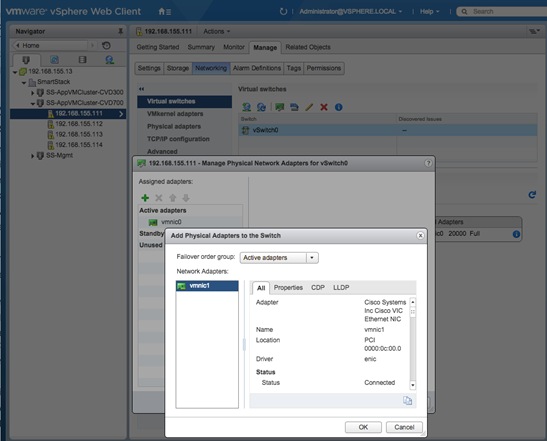Click Cancel in Add Physical Adapters dialog
The width and height of the screenshot is (547, 441).
pos(404,427)
